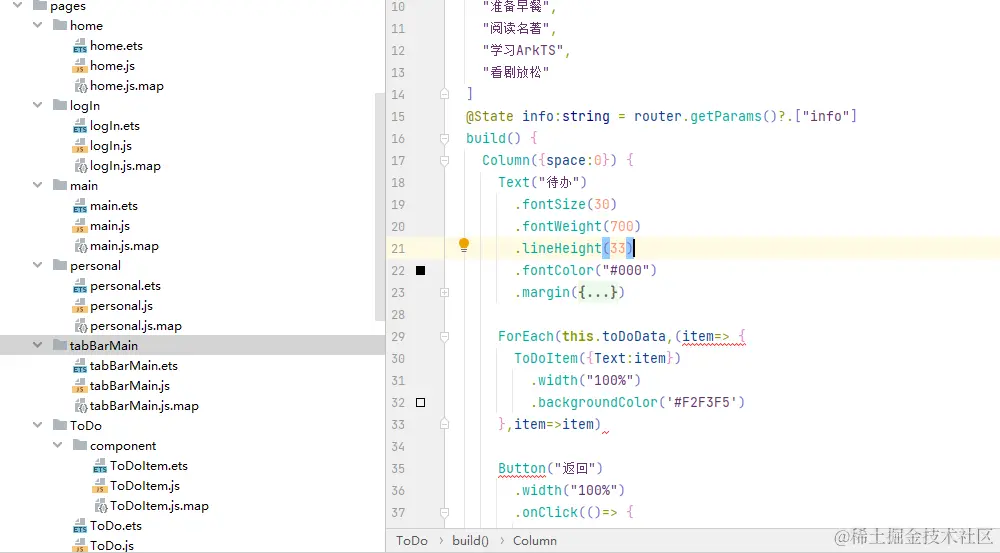Expand folded margin block on line 23
The height and width of the screenshot is (553, 1000).
[445, 292]
